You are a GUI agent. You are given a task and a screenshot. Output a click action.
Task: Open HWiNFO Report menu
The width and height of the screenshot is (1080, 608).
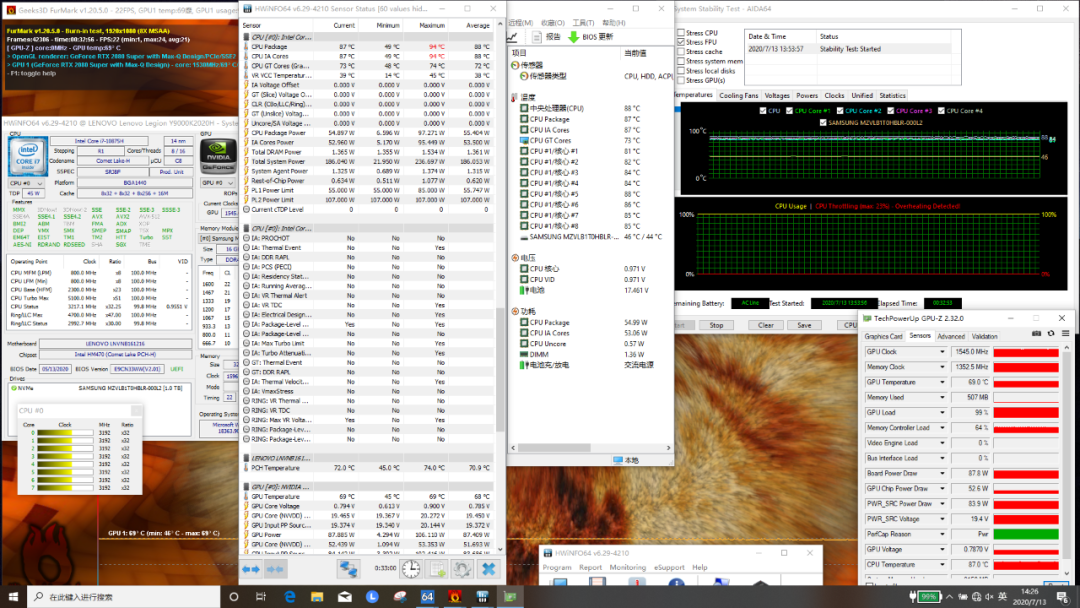(x=590, y=567)
